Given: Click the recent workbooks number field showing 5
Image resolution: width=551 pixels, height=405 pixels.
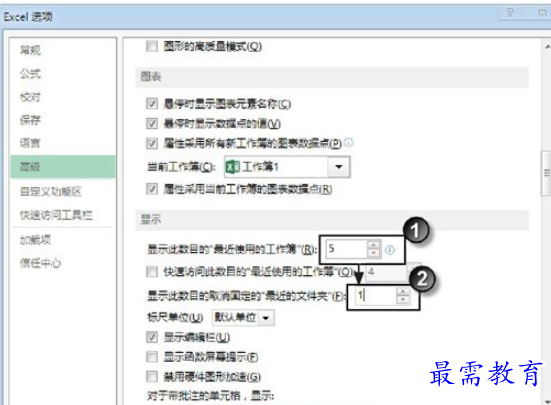Looking at the screenshot, I should click(x=346, y=249).
